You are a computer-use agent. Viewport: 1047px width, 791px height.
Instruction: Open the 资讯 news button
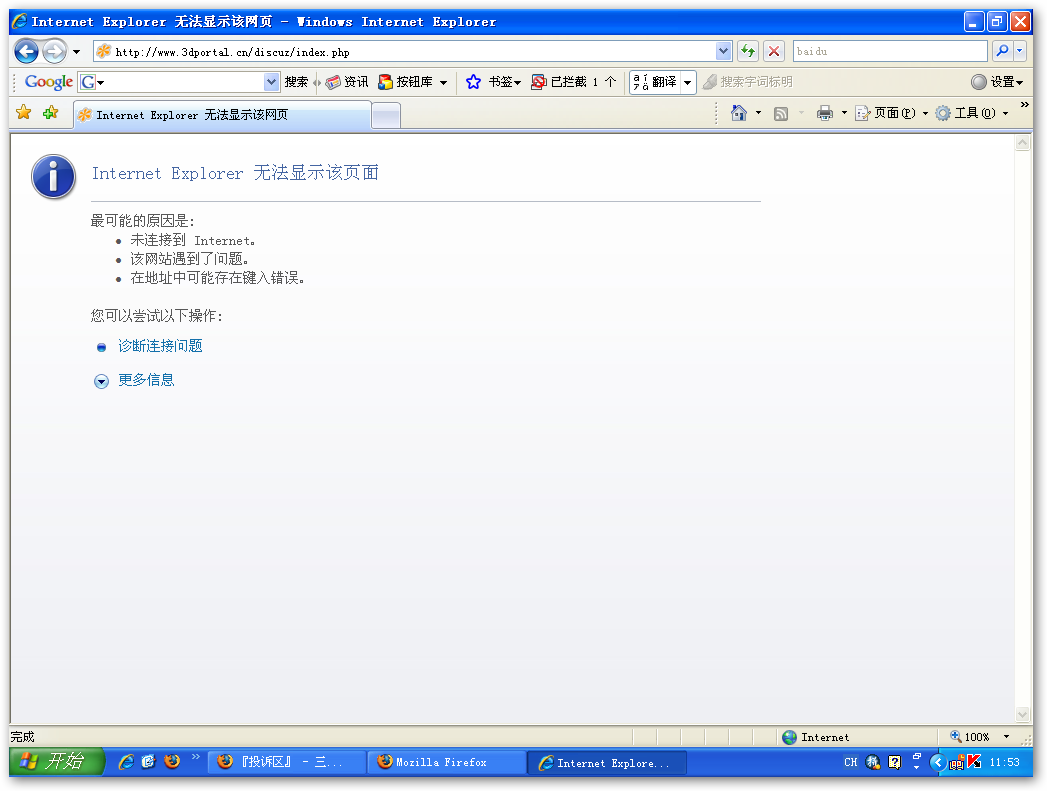347,82
